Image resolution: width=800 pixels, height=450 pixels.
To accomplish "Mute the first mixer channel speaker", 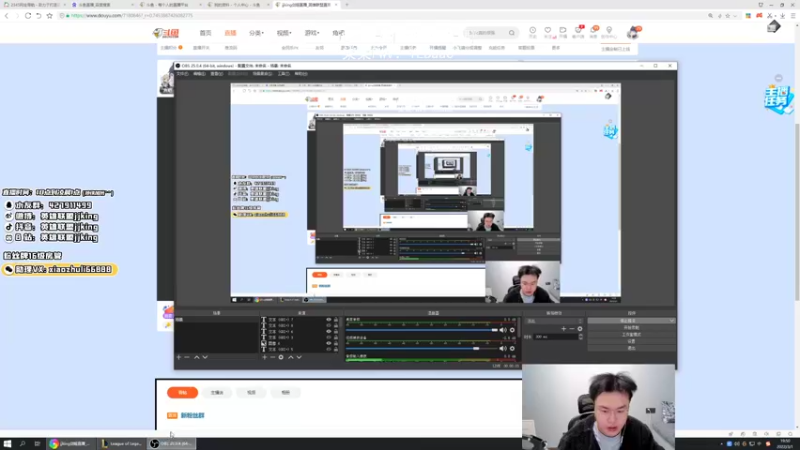I will [x=503, y=330].
